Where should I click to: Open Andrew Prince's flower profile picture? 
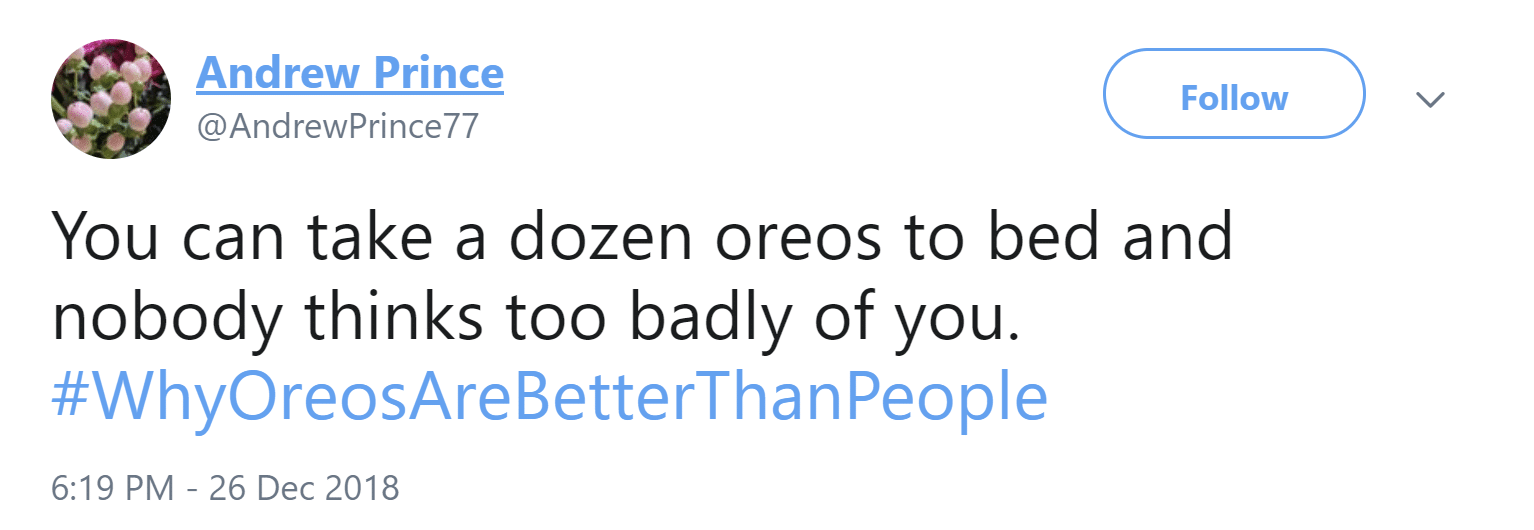[x=111, y=99]
